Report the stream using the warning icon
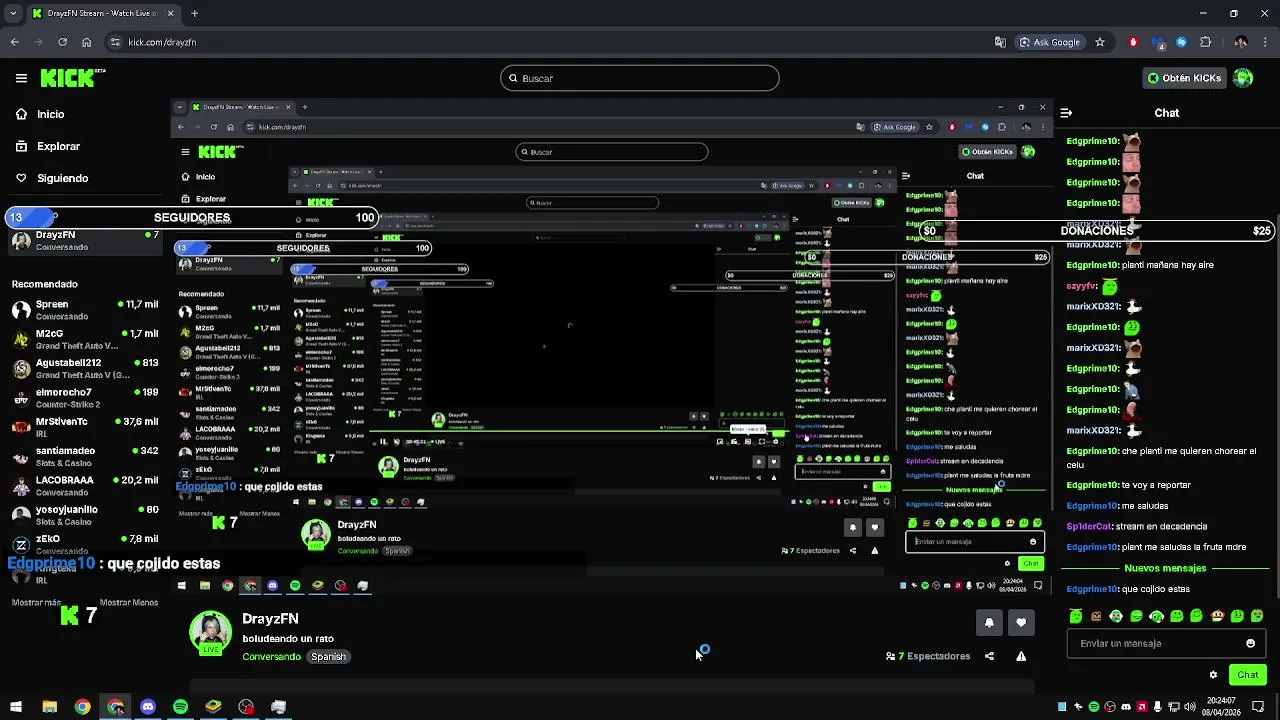 click(x=1021, y=656)
